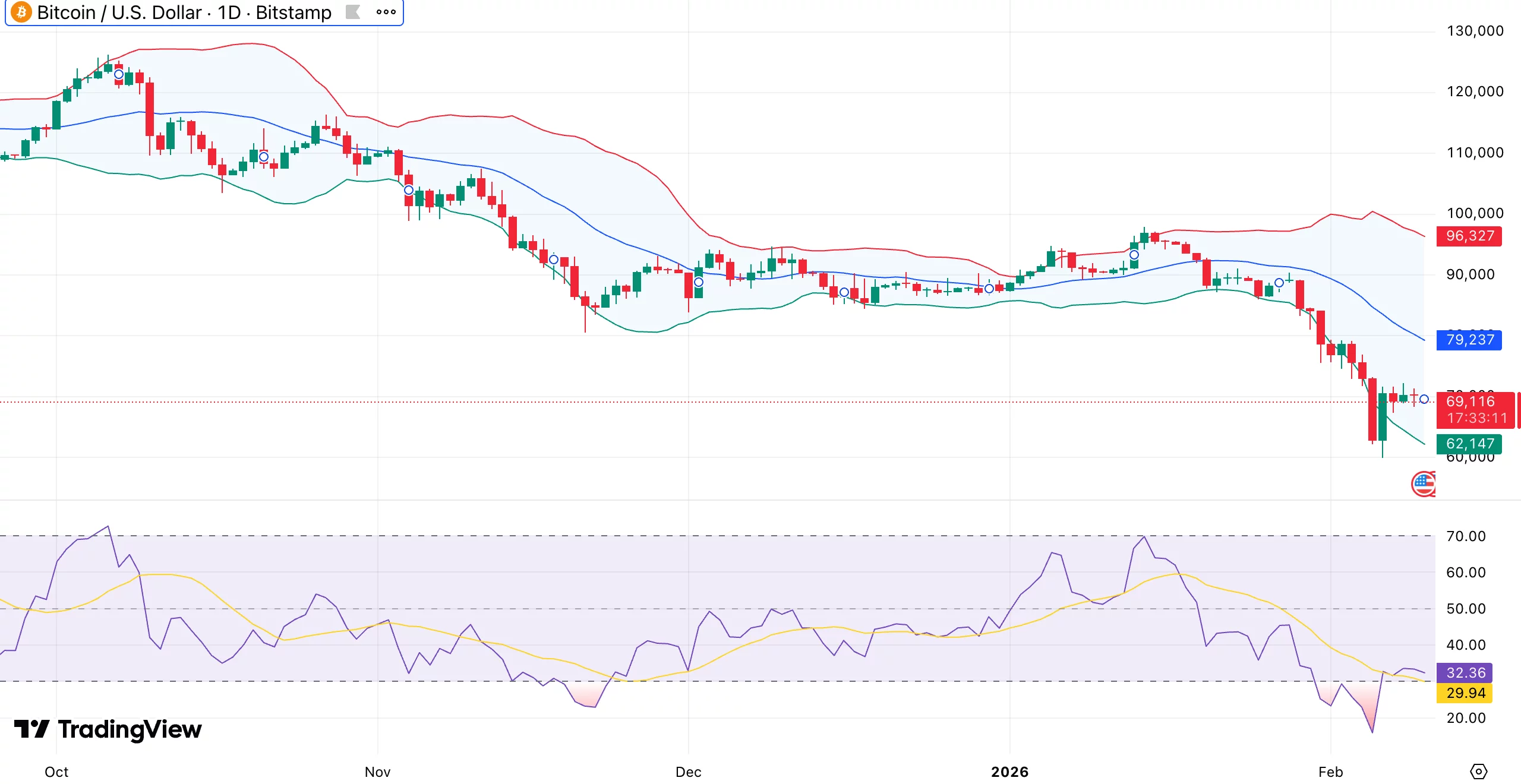Screen dimensions: 1521x784
Task: Click the US flag icon on the chart
Action: [x=1423, y=483]
